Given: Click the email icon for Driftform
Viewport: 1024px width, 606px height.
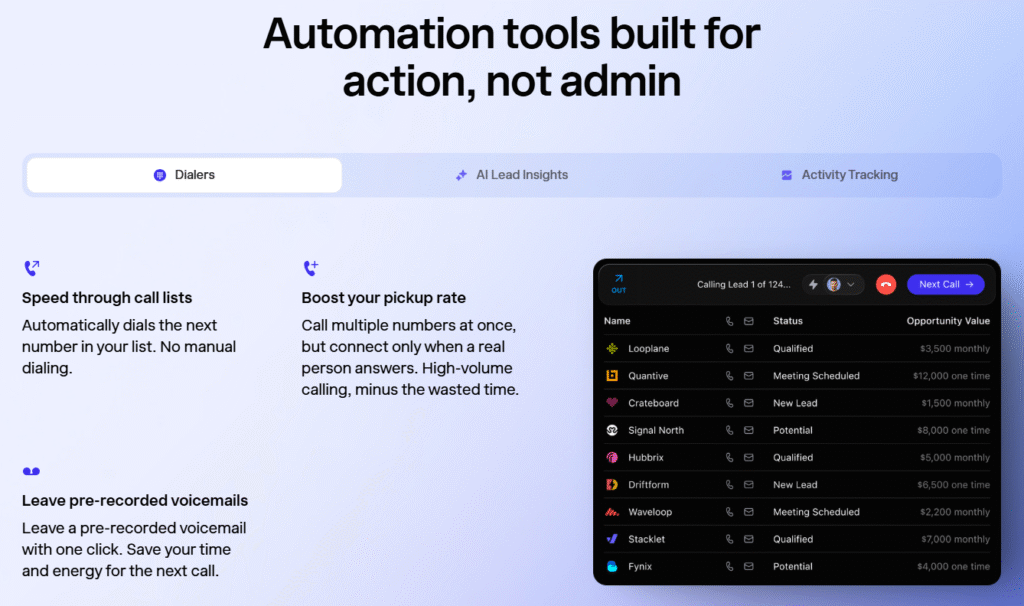Looking at the screenshot, I should (x=746, y=485).
